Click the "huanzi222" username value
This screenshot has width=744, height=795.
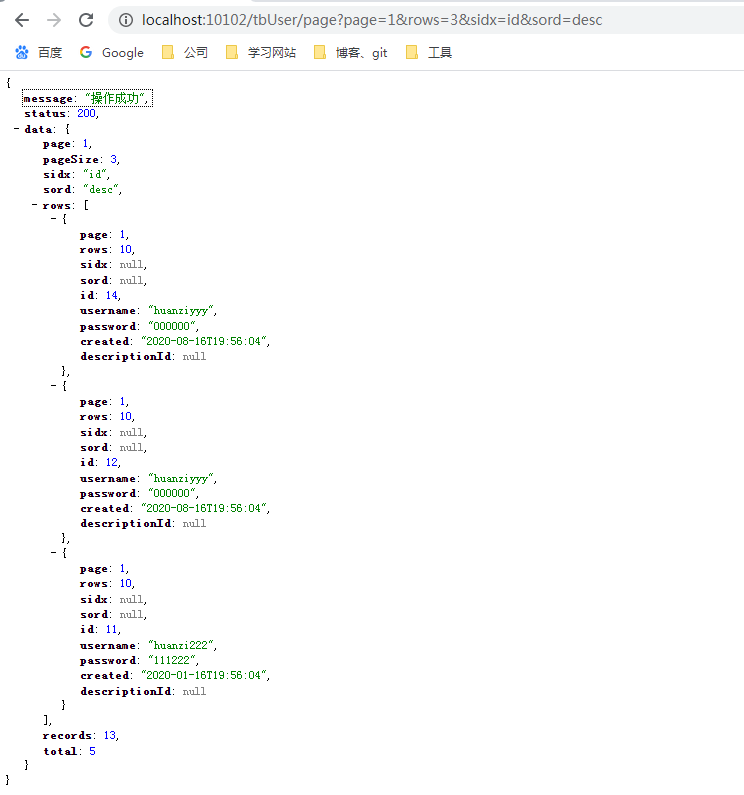[x=182, y=645]
